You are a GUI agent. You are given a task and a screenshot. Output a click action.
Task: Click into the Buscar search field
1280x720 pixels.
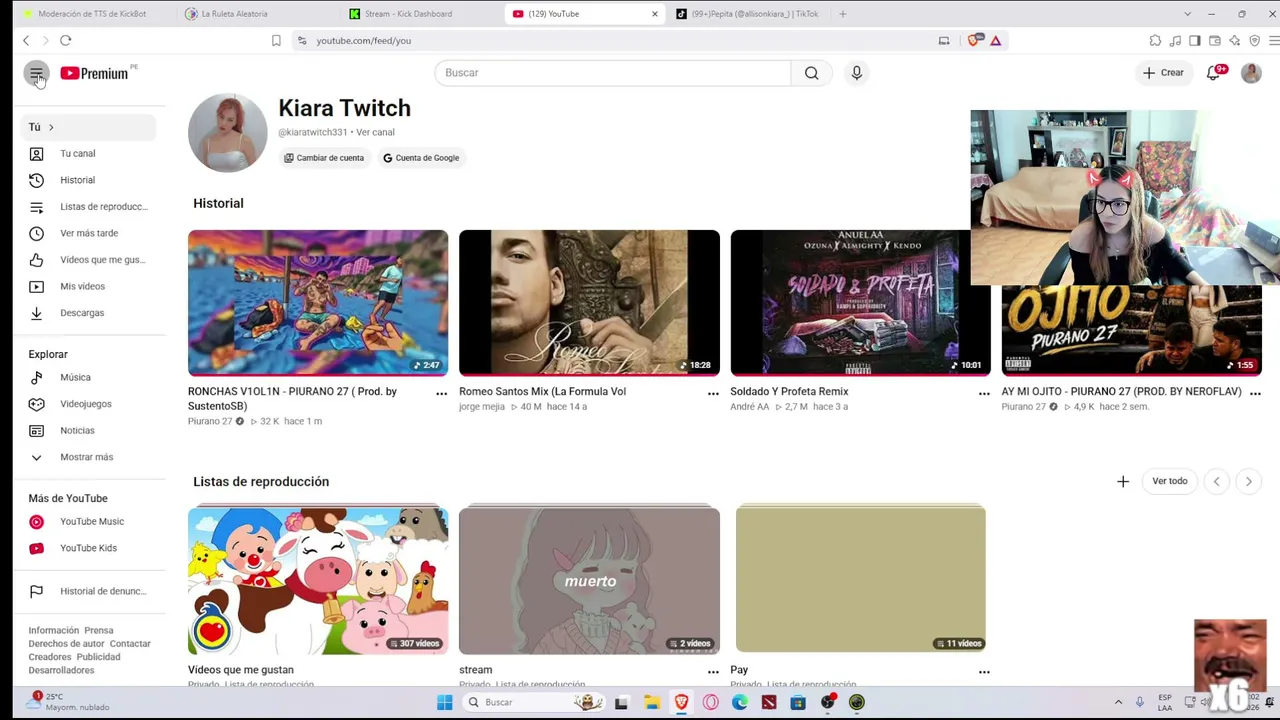point(613,73)
